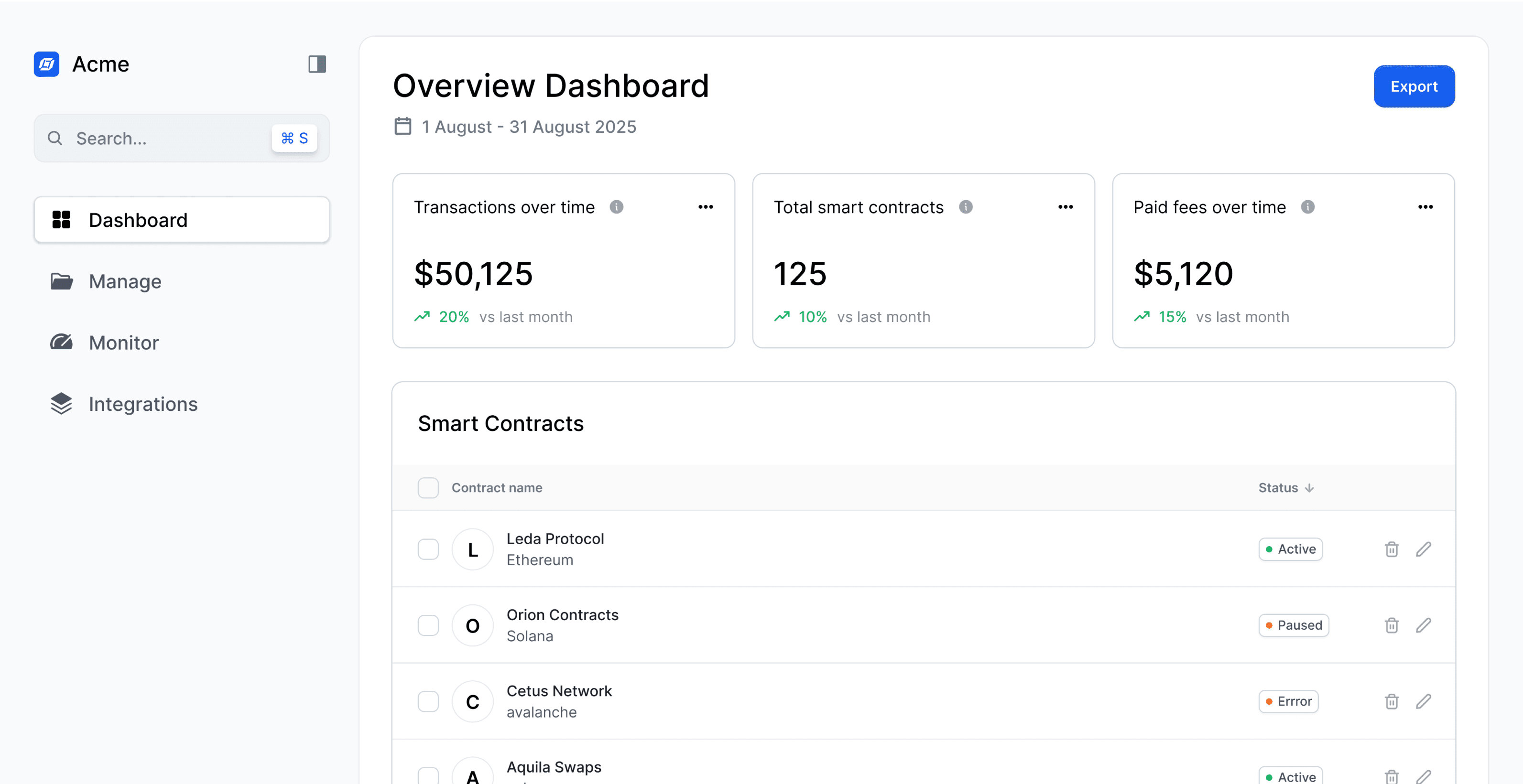Click the Errror status badge for Cetus Network
Viewport: 1523px width, 784px height.
pyautogui.click(x=1288, y=701)
